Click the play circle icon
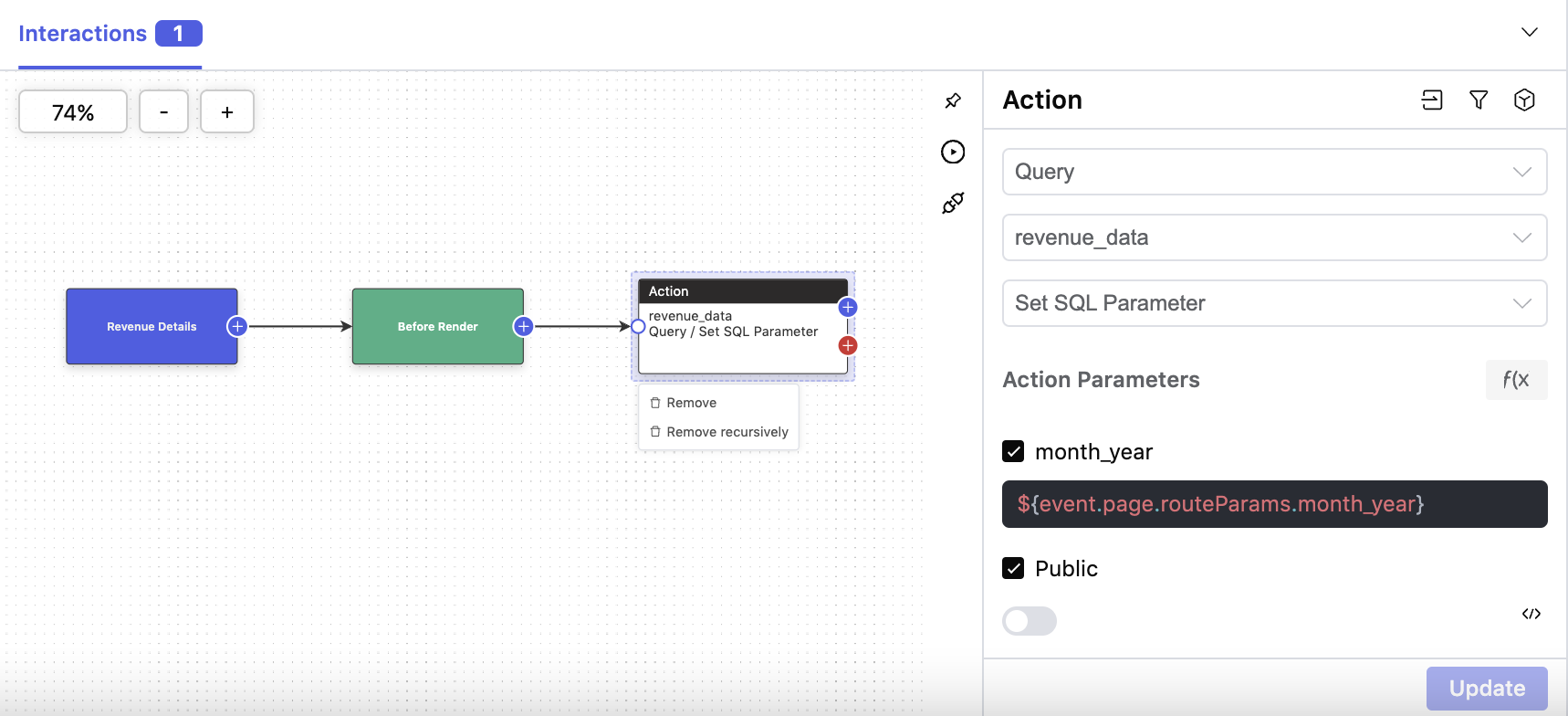The width and height of the screenshot is (1568, 716). coord(953,152)
